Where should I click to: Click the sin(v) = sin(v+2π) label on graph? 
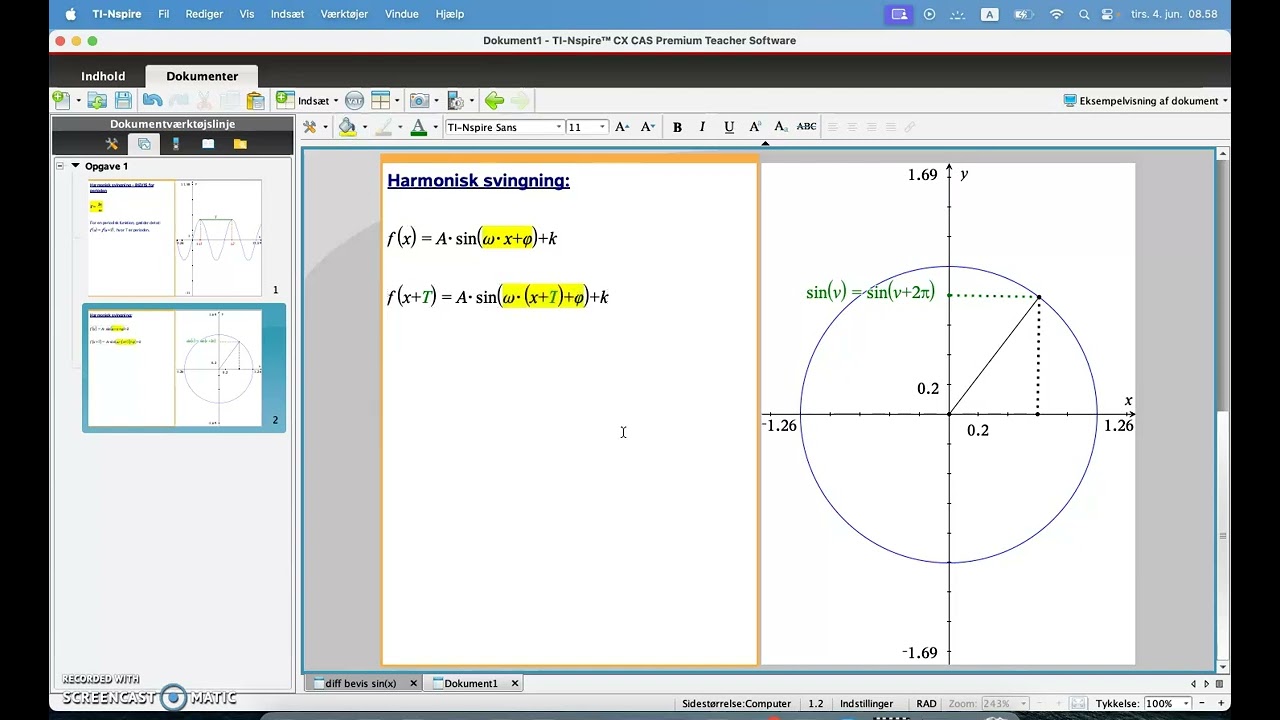coord(870,292)
